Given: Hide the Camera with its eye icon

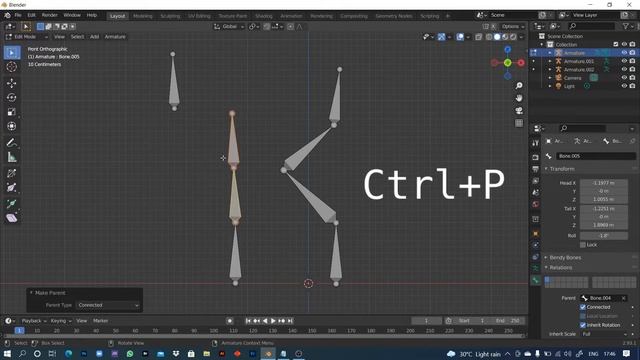Looking at the screenshot, I should point(624,78).
